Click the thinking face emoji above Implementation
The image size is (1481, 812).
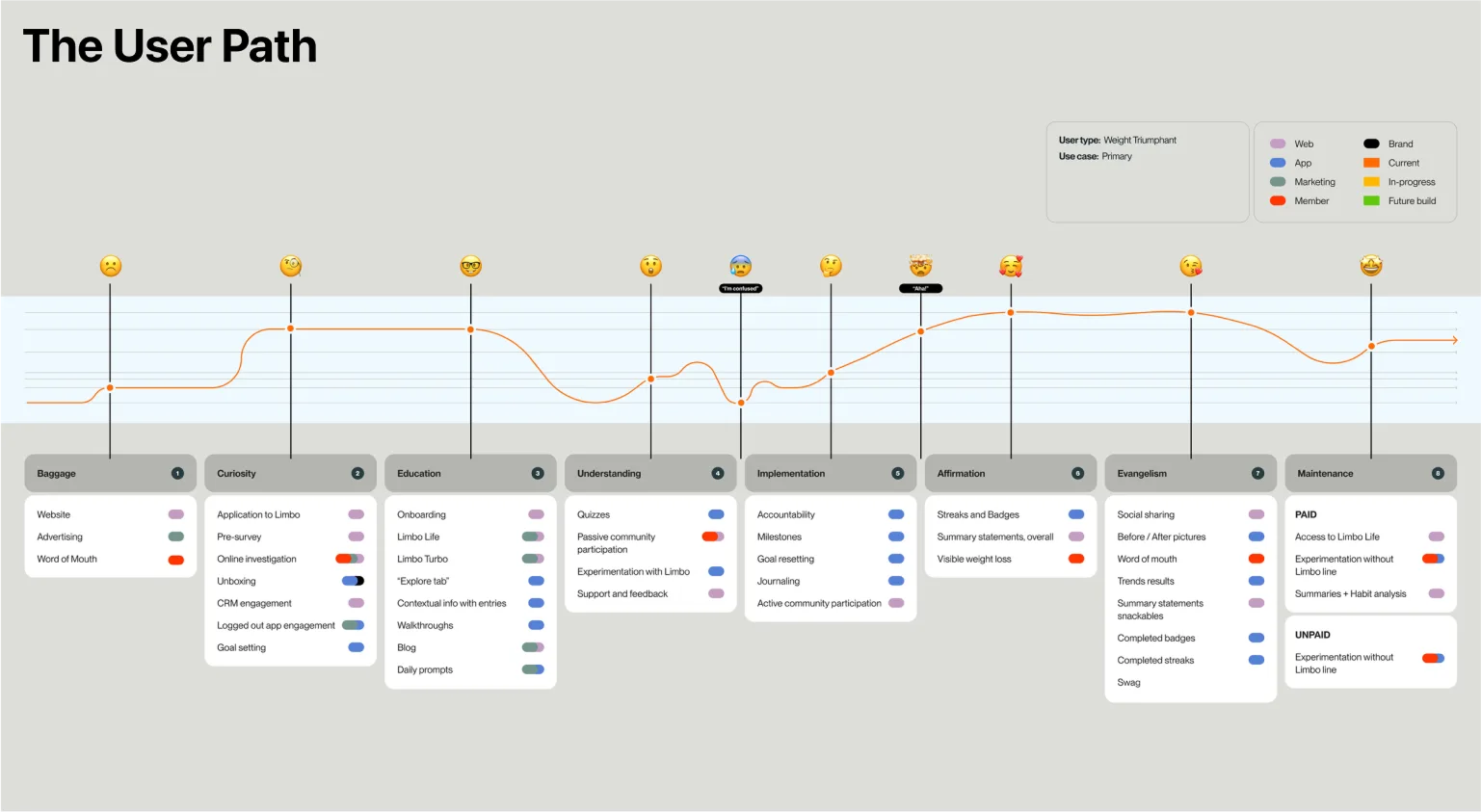point(831,266)
